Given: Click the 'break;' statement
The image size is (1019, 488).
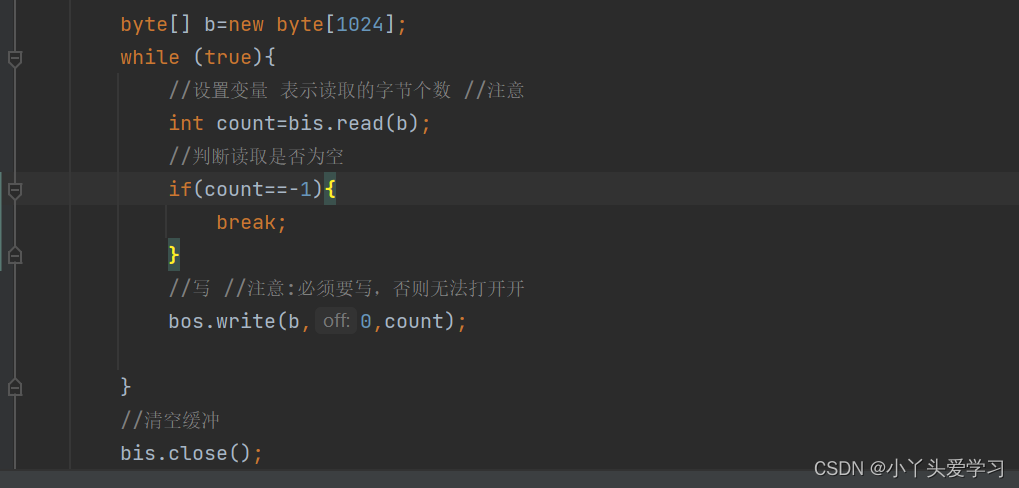Looking at the screenshot, I should click(252, 223).
